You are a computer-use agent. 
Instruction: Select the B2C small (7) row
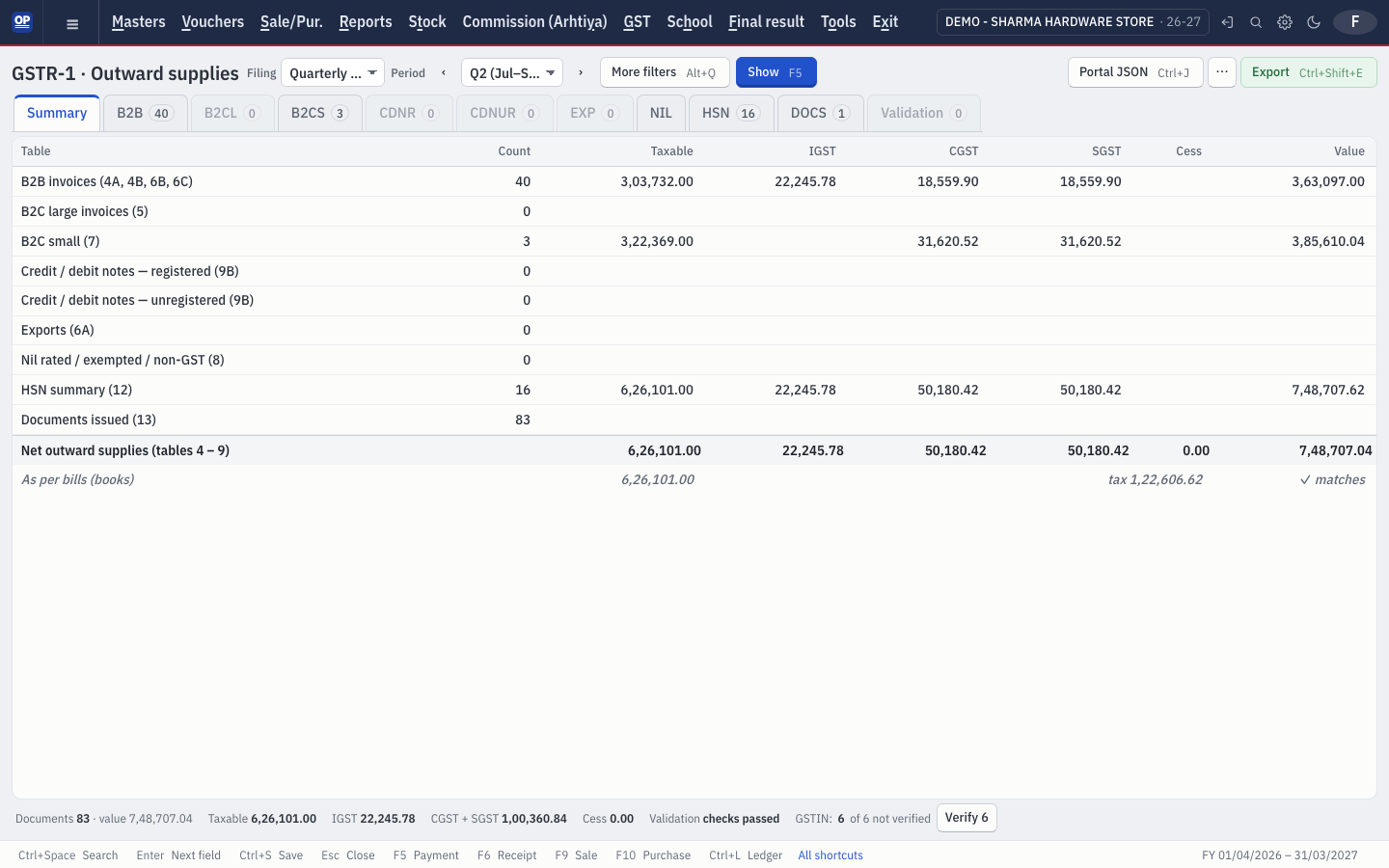click(x=694, y=241)
